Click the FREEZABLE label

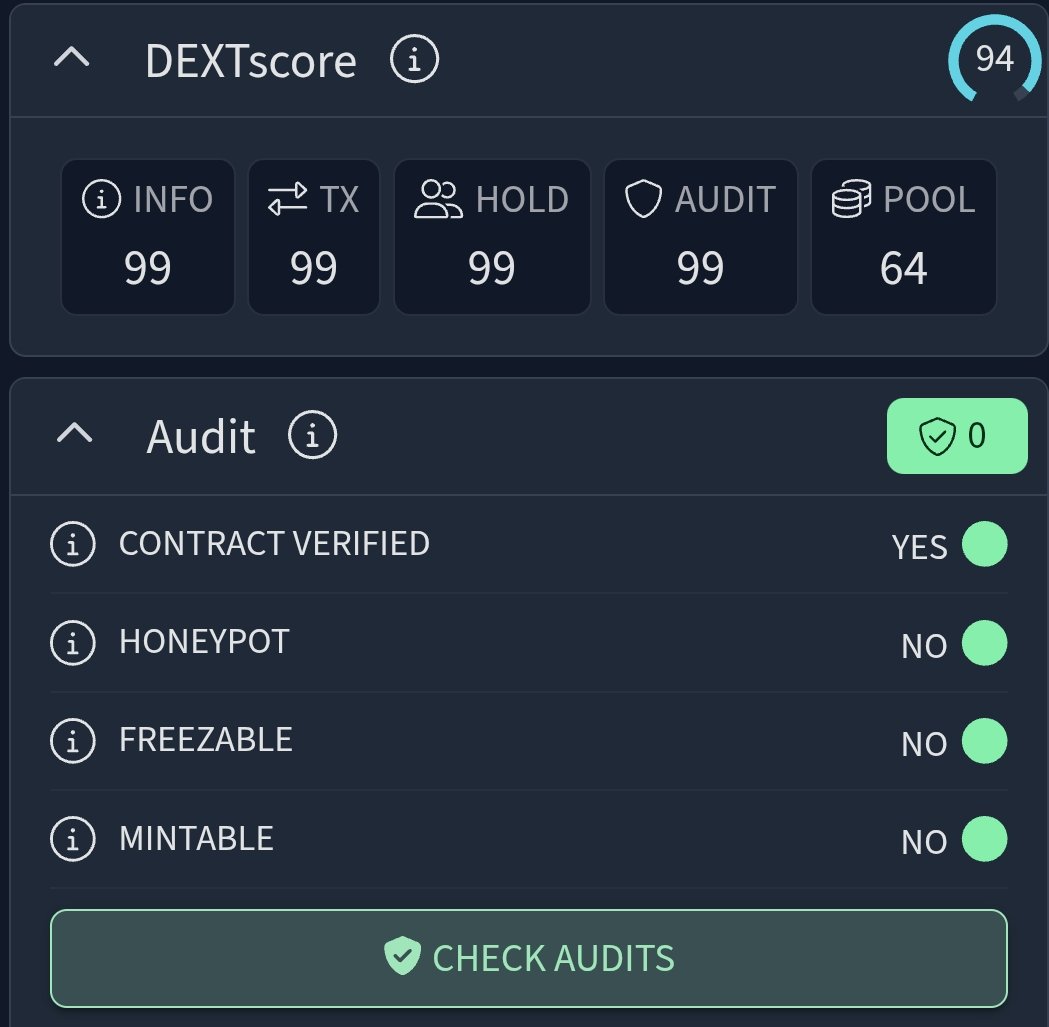206,740
